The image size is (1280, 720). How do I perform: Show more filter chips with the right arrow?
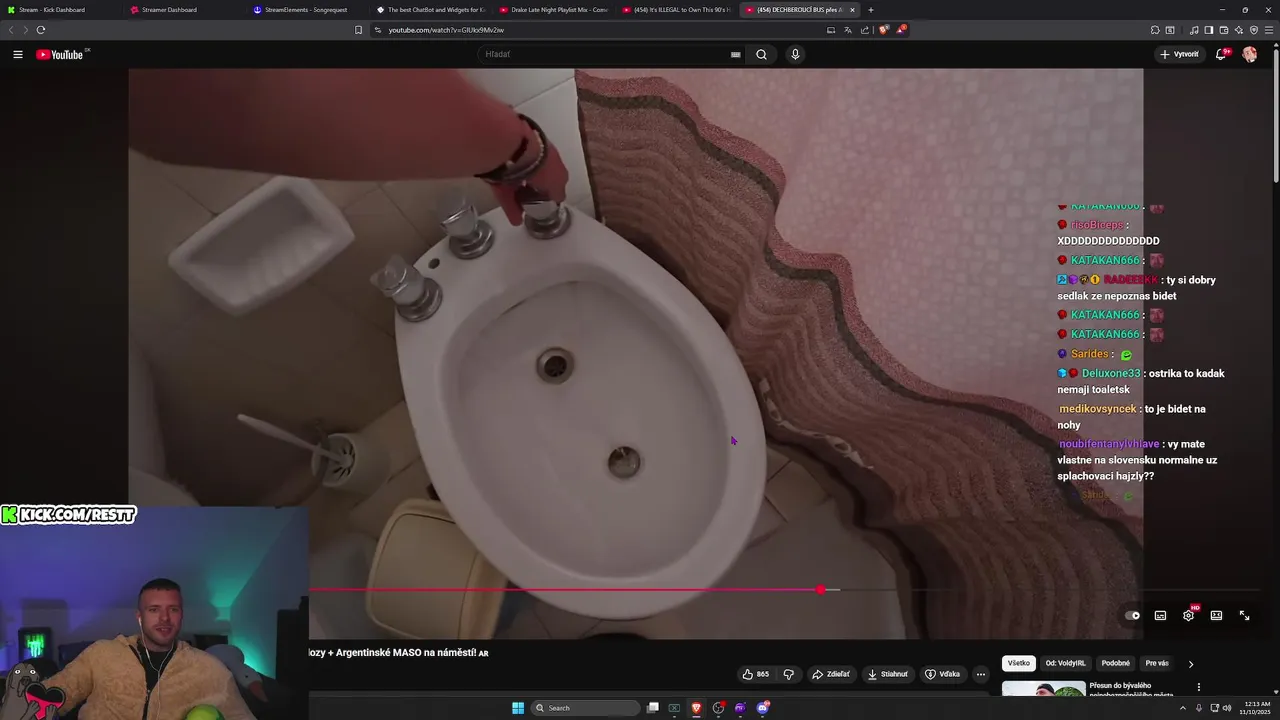(x=1190, y=663)
